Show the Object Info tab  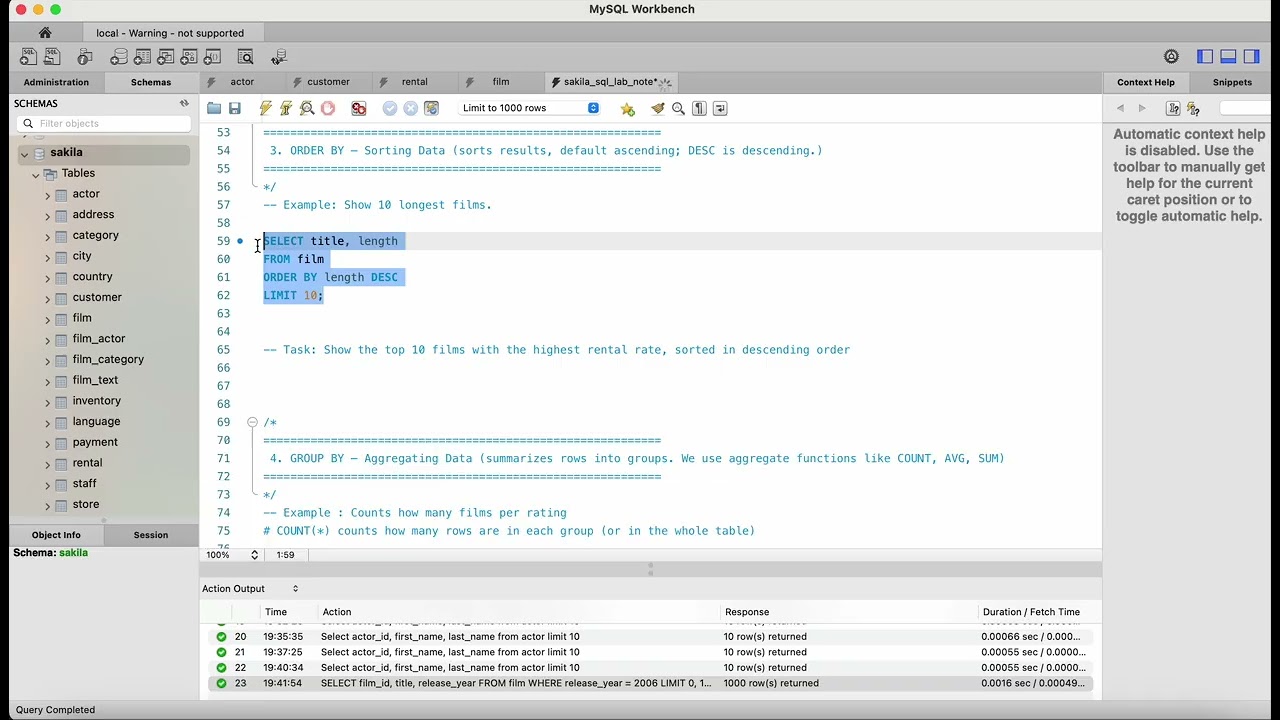(x=56, y=535)
